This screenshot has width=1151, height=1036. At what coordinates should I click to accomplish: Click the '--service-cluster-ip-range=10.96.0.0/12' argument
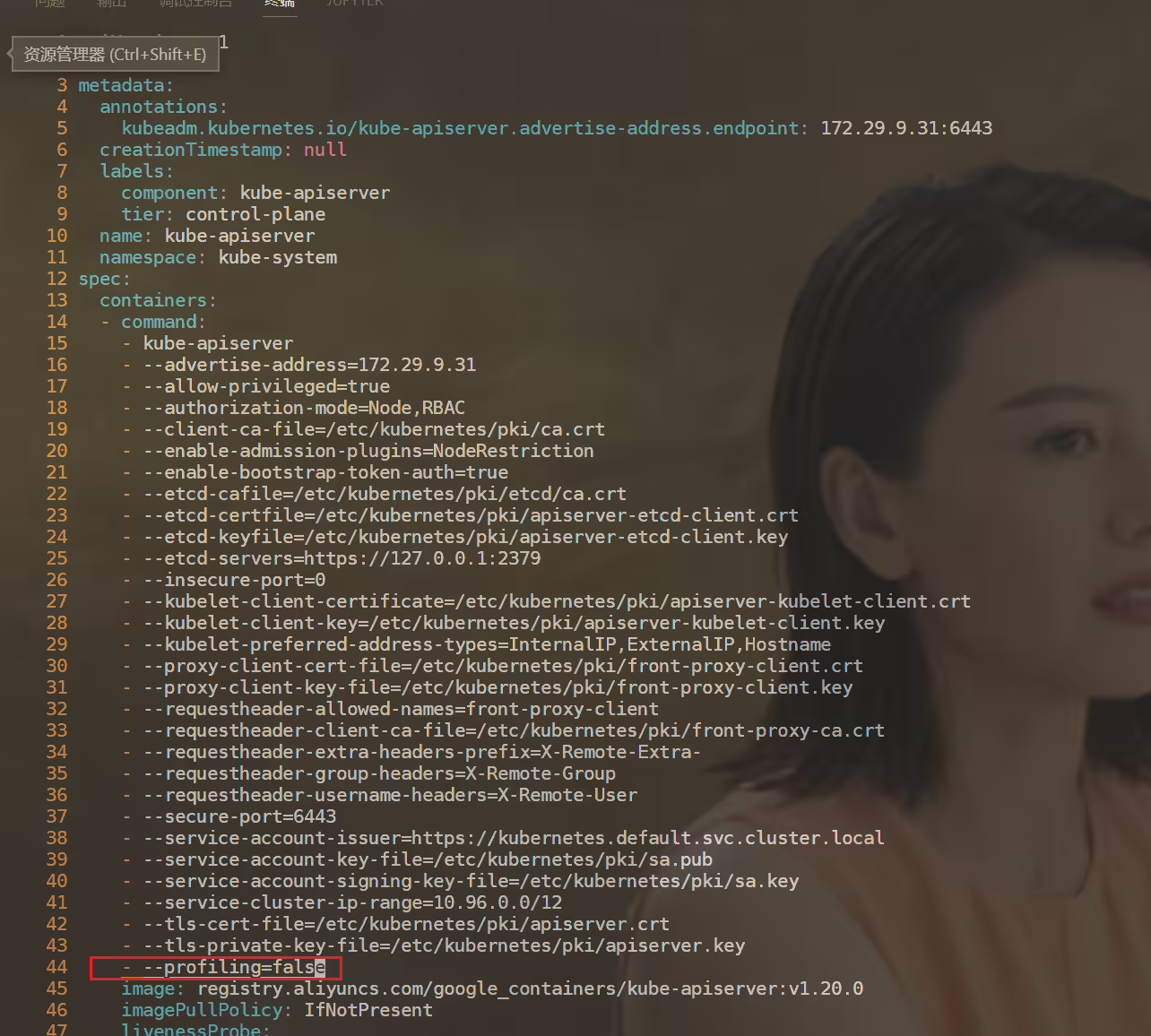tap(352, 902)
